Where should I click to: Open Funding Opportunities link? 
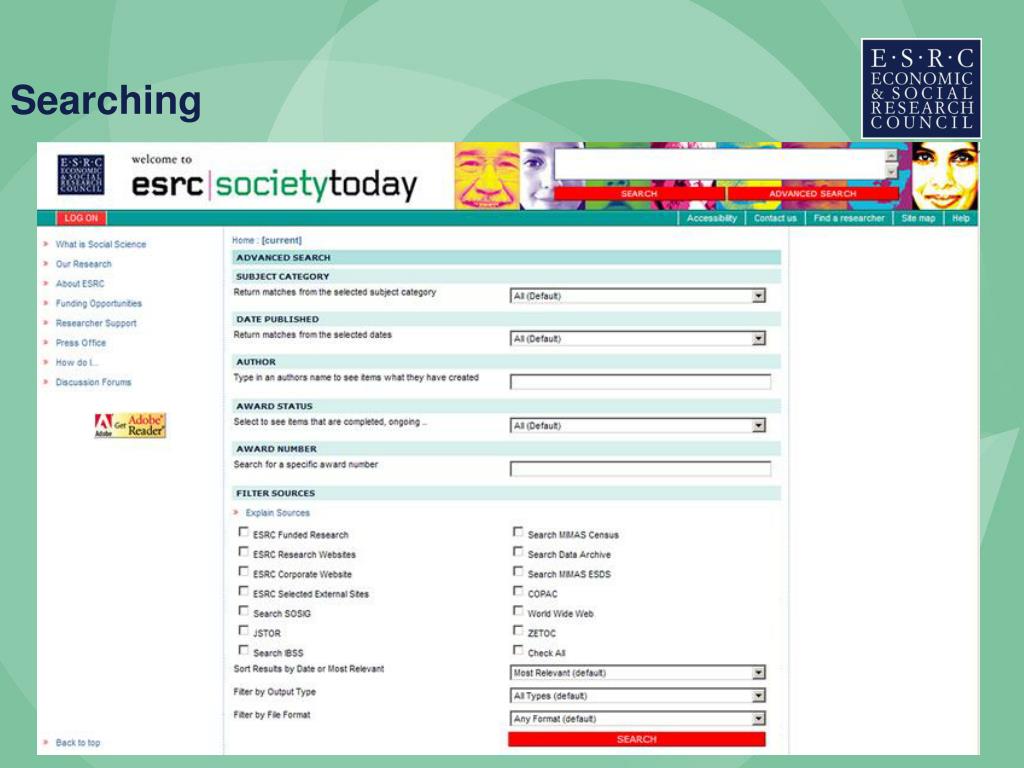tap(99, 303)
